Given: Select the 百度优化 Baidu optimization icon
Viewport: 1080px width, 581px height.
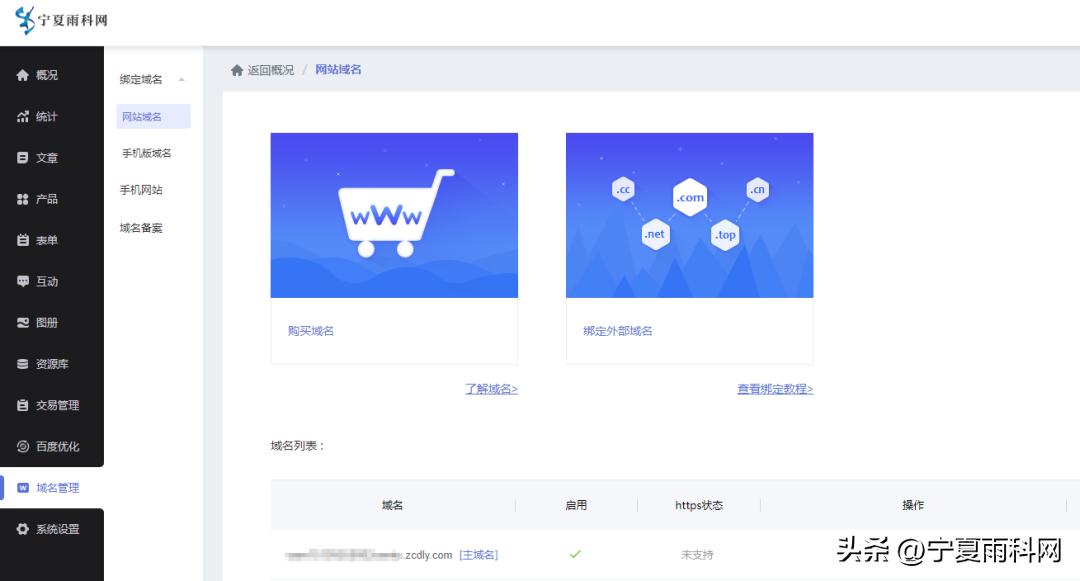Looking at the screenshot, I should point(24,446).
